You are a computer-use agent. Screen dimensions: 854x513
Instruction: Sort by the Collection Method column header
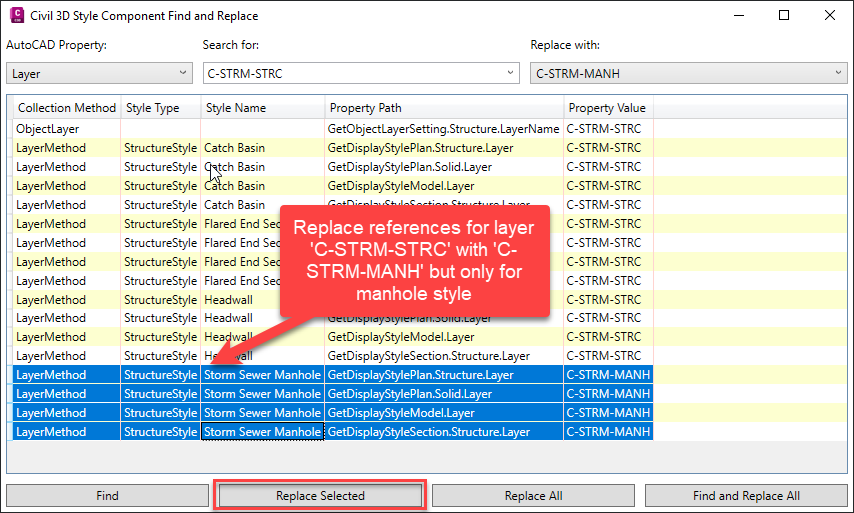(x=66, y=108)
